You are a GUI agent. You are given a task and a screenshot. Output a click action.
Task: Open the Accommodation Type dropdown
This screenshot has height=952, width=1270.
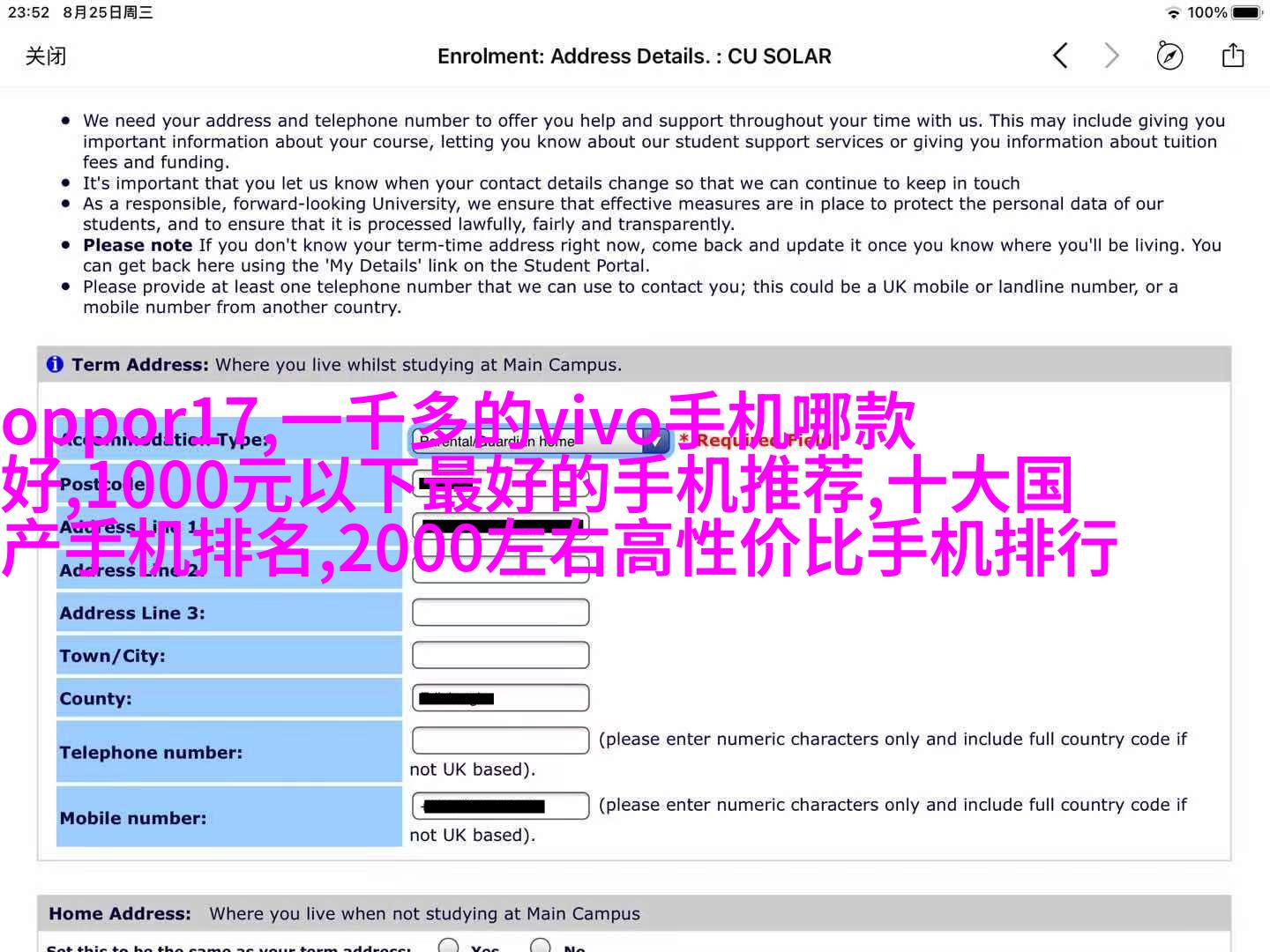coord(541,440)
